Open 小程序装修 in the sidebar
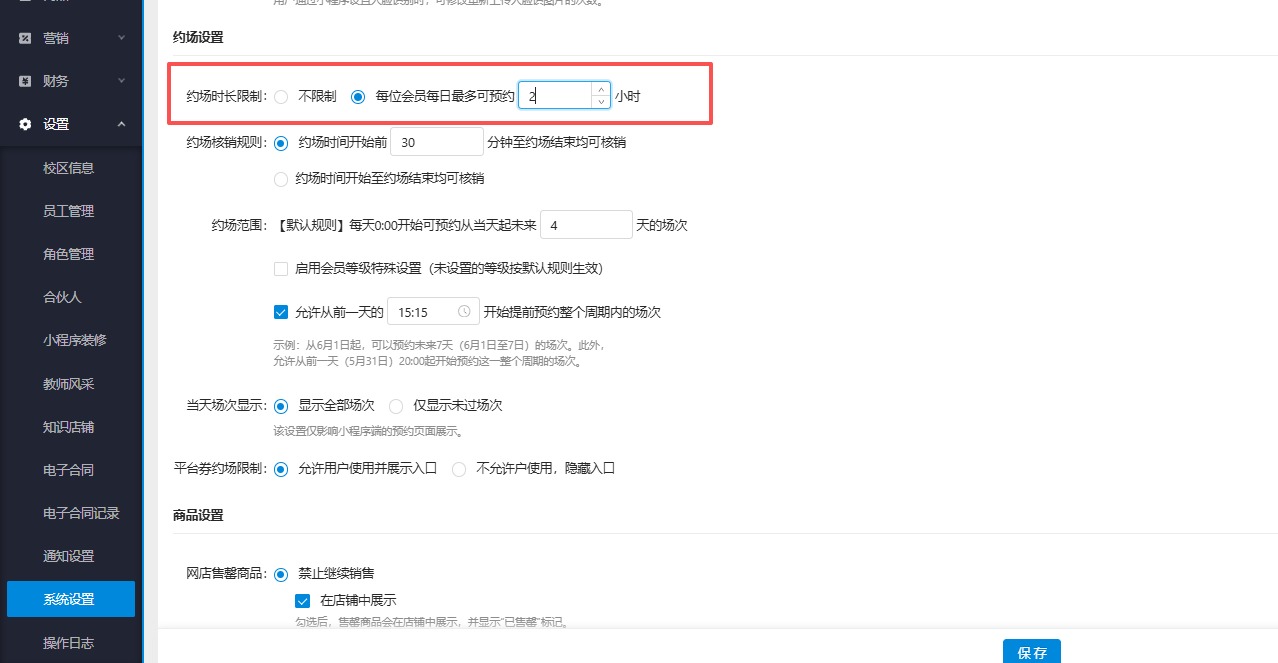The height and width of the screenshot is (663, 1278). 70,340
